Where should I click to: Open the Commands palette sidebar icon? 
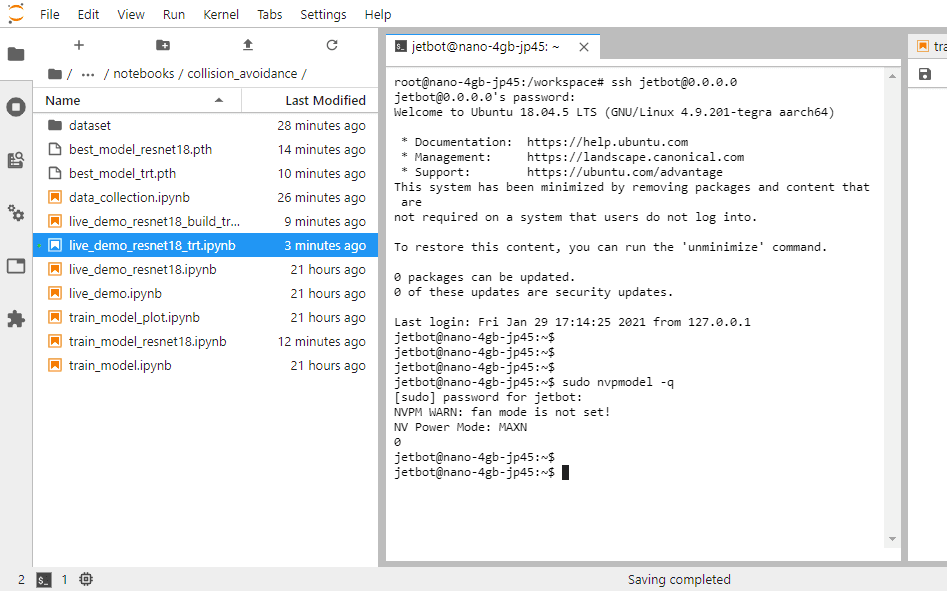pyautogui.click(x=16, y=160)
